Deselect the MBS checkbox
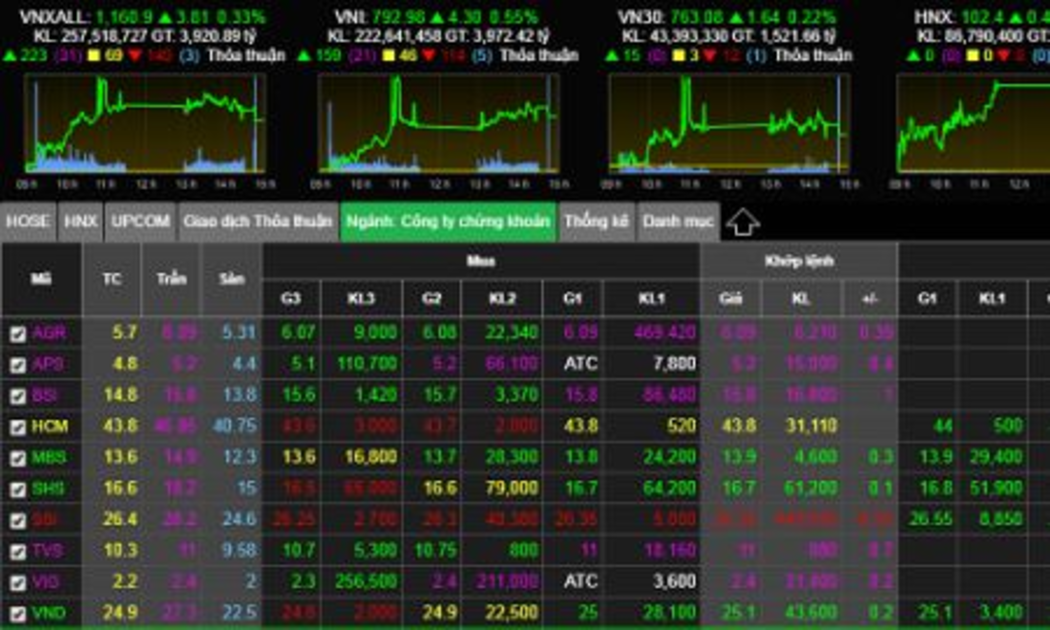 pos(17,458)
